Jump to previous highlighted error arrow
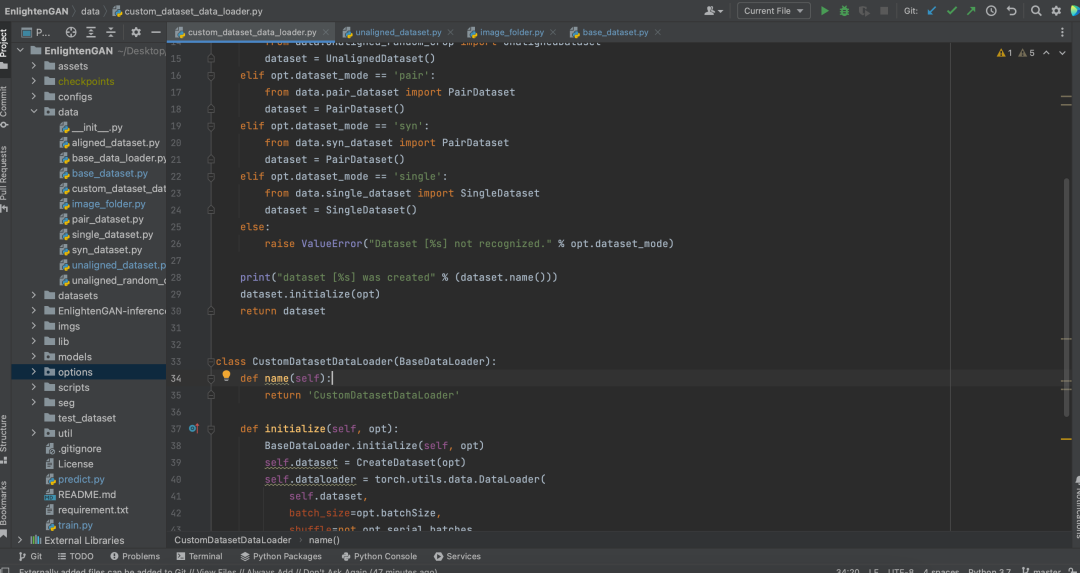The image size is (1080, 573). coord(1046,53)
